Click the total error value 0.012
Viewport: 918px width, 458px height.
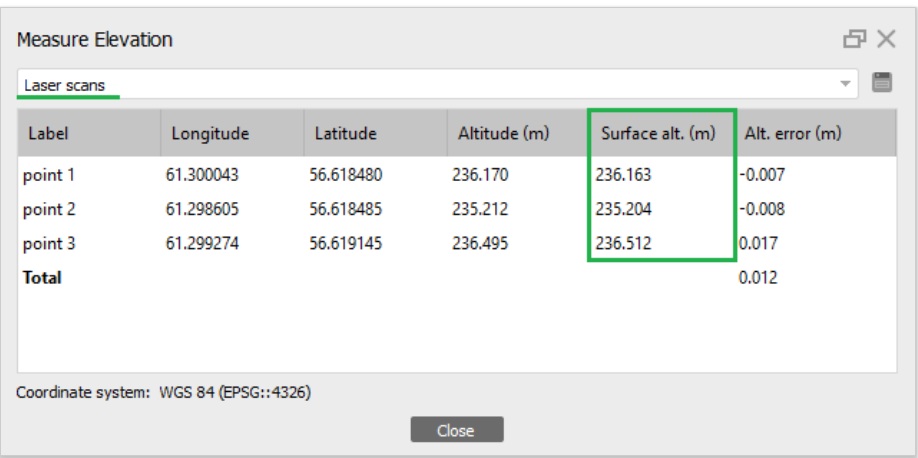tap(758, 278)
